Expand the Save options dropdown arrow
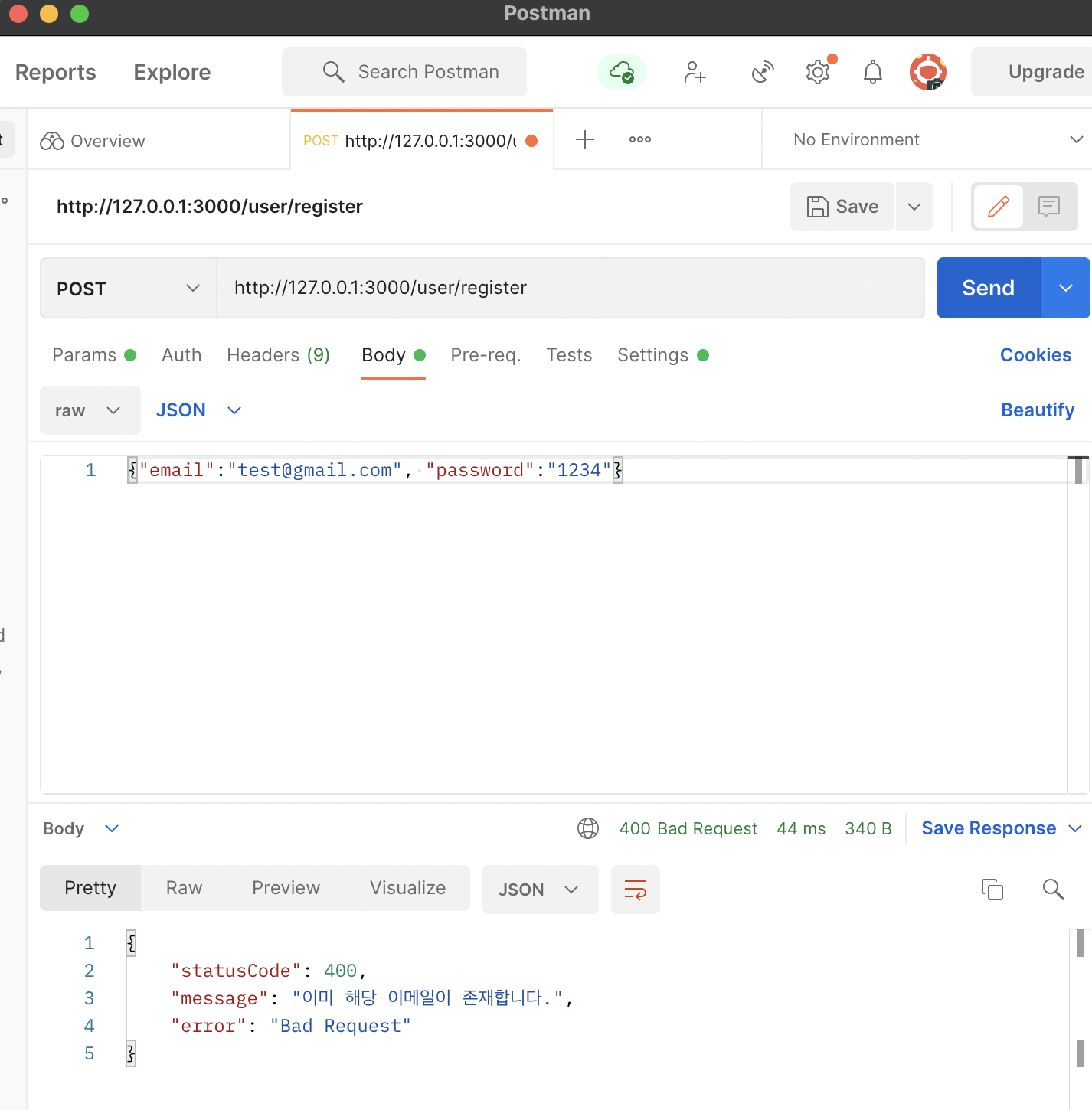Image resolution: width=1092 pixels, height=1110 pixels. (x=914, y=207)
